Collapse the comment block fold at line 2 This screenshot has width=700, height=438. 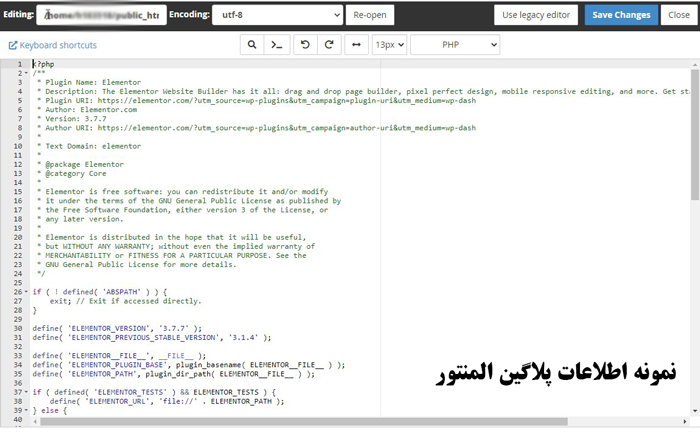pyautogui.click(x=26, y=73)
